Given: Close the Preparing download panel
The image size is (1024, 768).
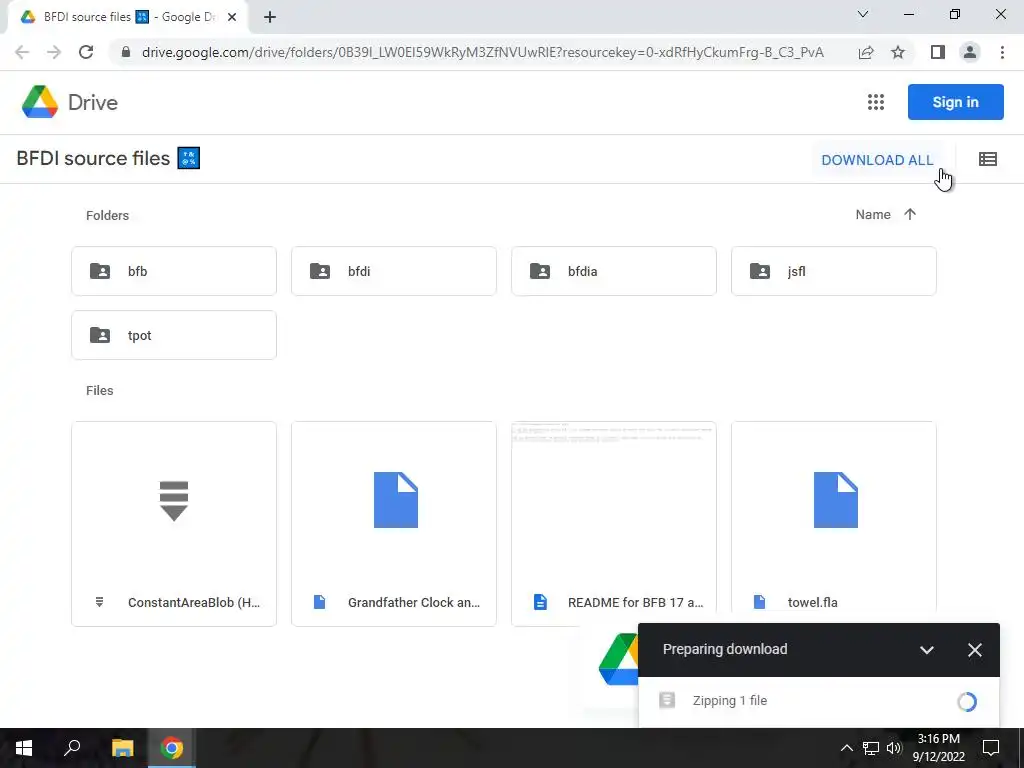Looking at the screenshot, I should pyautogui.click(x=974, y=650).
